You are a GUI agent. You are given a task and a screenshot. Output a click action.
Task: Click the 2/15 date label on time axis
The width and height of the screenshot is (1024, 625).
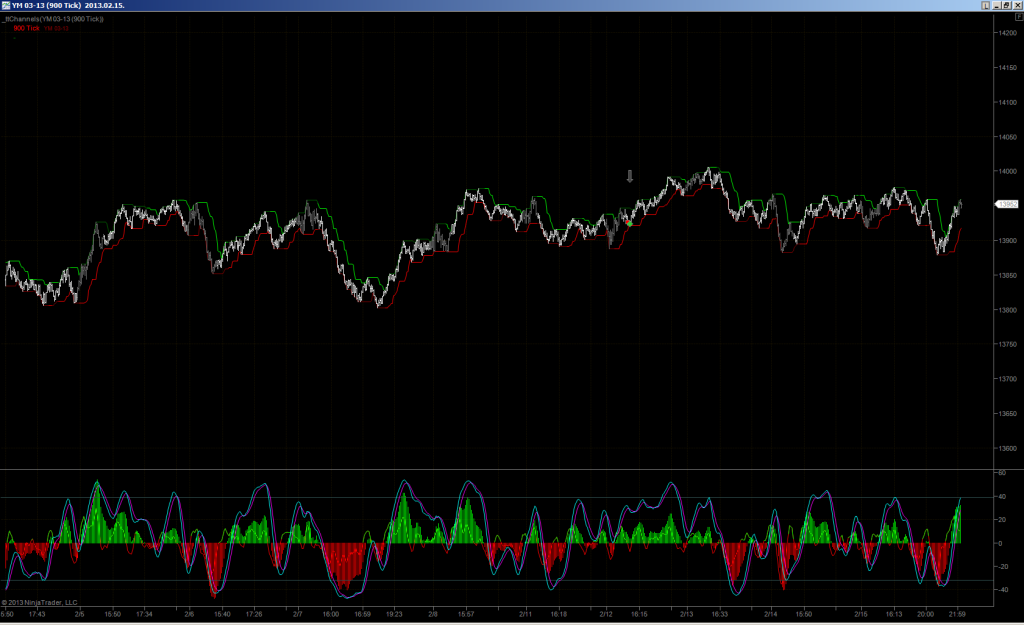[861, 614]
